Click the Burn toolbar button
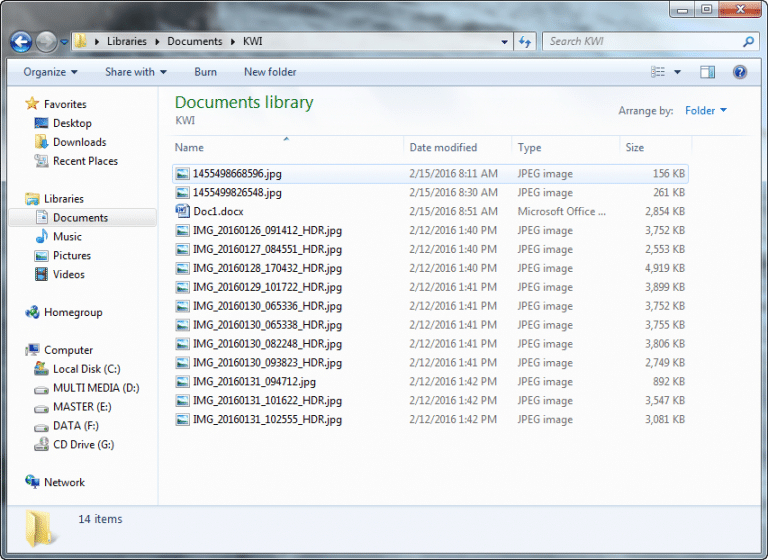Image resolution: width=768 pixels, height=560 pixels. (205, 72)
